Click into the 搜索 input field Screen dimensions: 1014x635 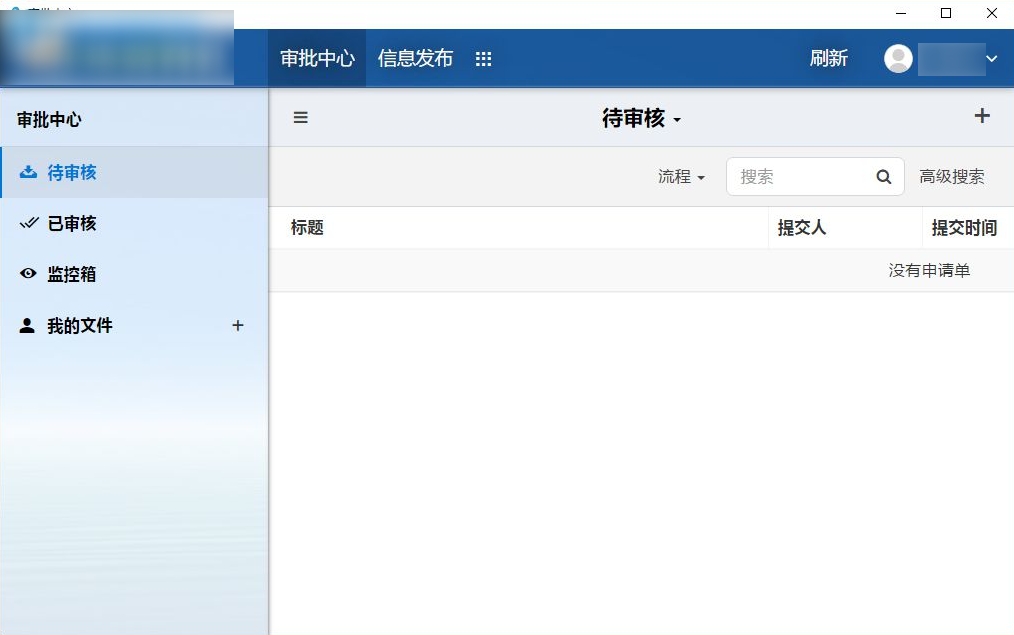click(800, 177)
